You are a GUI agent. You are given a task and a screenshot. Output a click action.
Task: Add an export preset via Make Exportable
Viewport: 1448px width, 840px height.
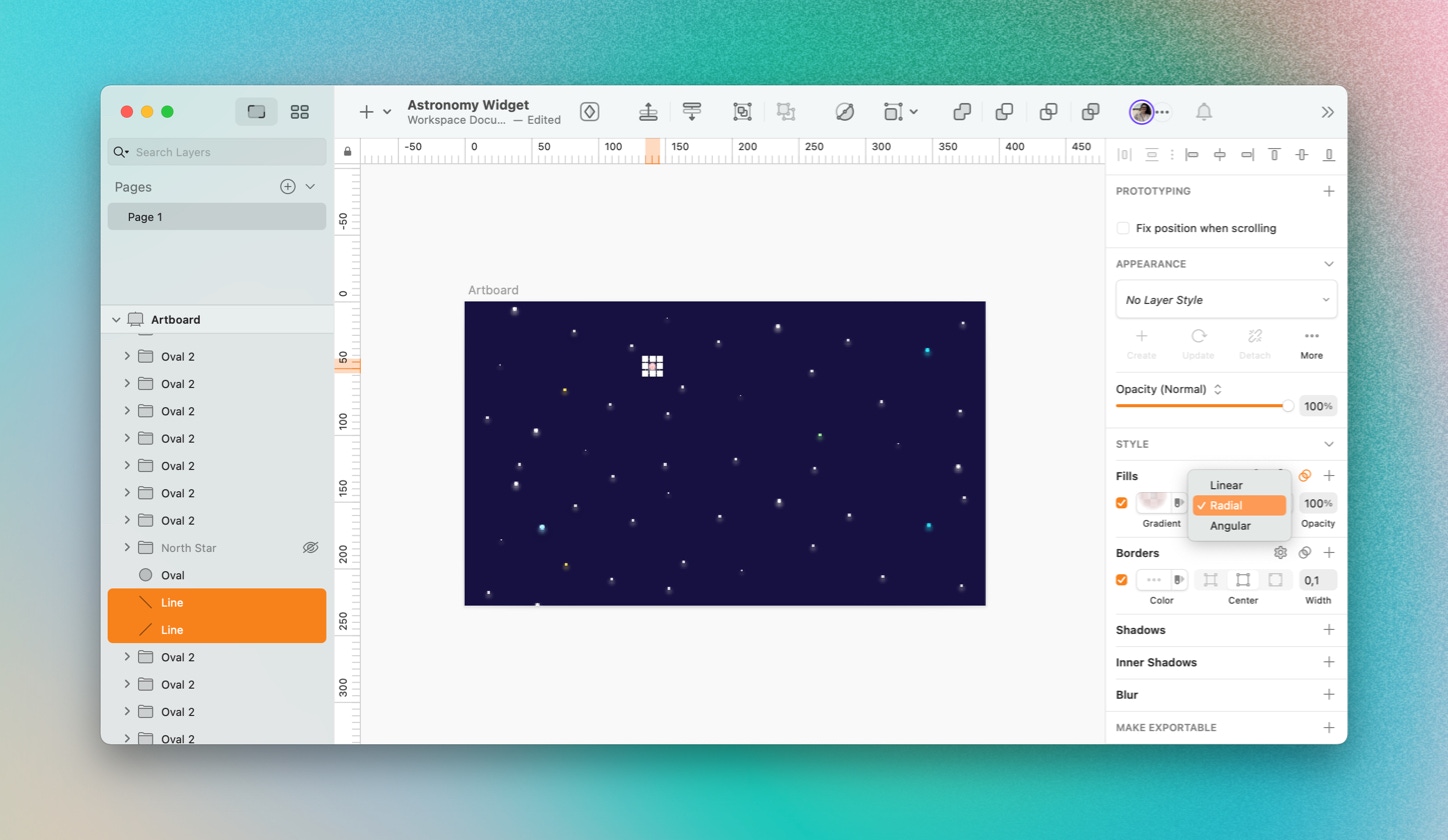(x=1329, y=727)
